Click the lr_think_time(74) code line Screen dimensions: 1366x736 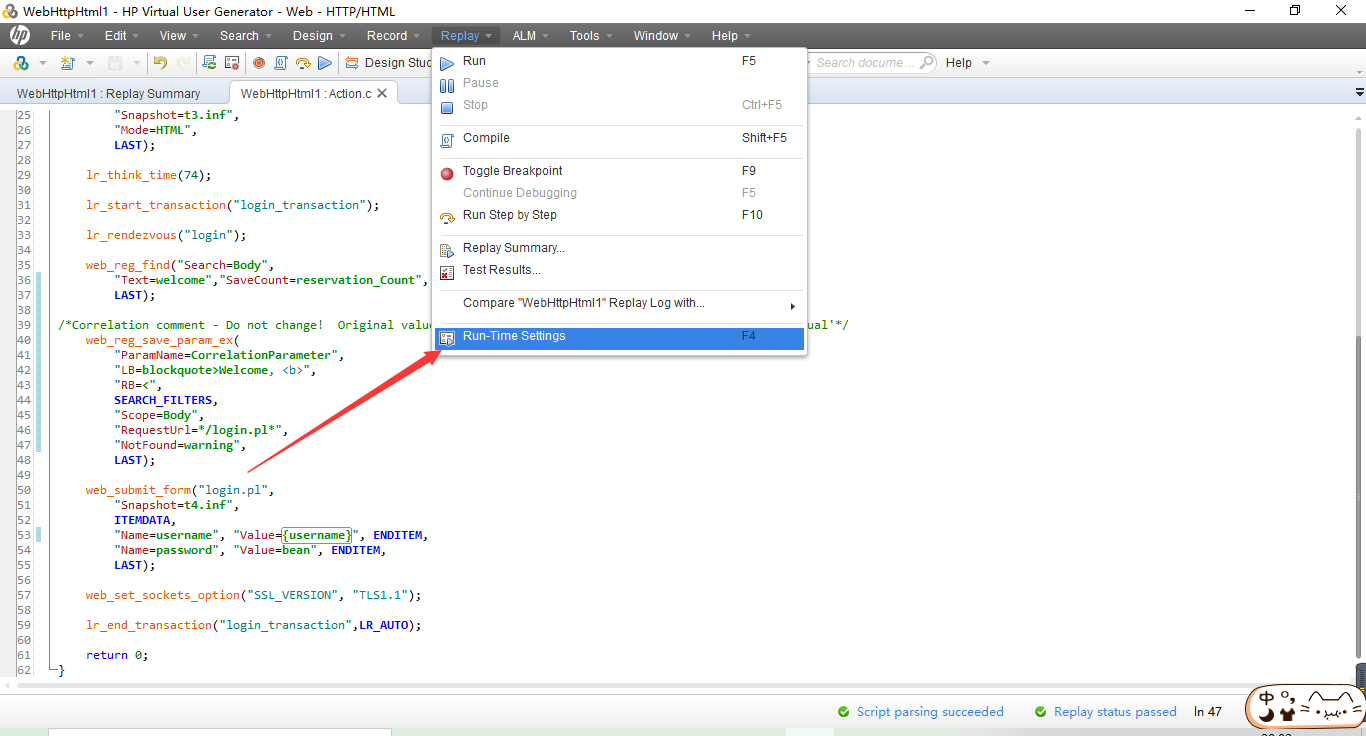[x=149, y=175]
